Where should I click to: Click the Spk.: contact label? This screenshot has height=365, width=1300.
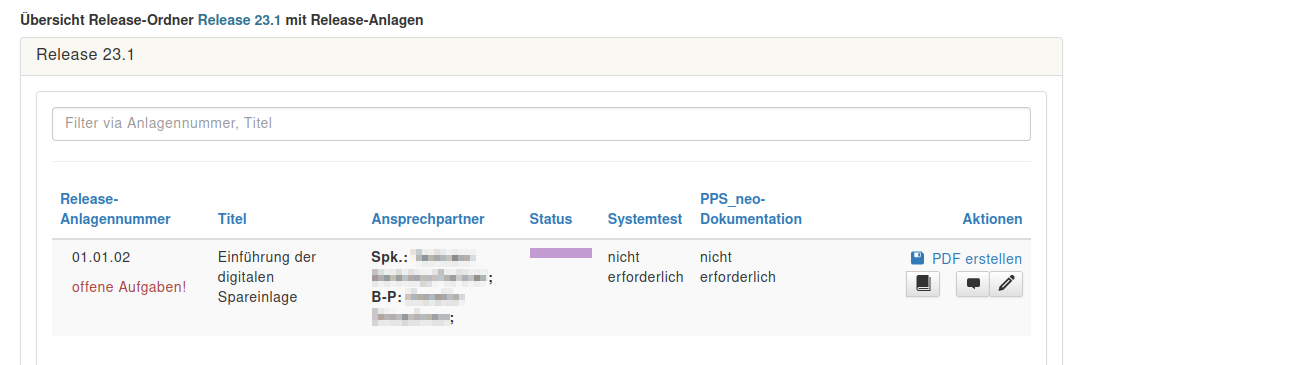pyautogui.click(x=388, y=258)
